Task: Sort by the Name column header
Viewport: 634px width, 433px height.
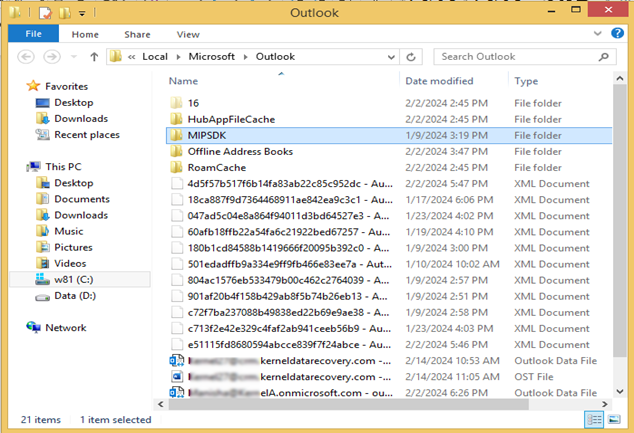Action: pyautogui.click(x=183, y=81)
